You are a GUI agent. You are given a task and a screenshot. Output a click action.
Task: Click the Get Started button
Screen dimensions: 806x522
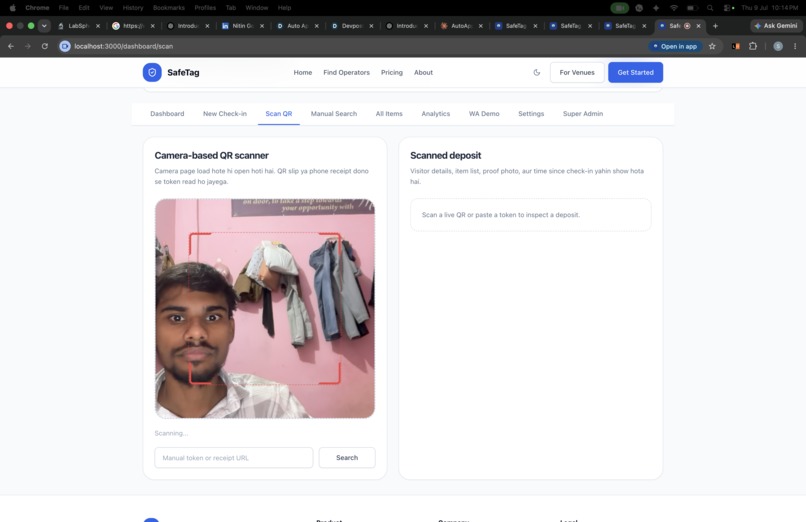pos(635,72)
